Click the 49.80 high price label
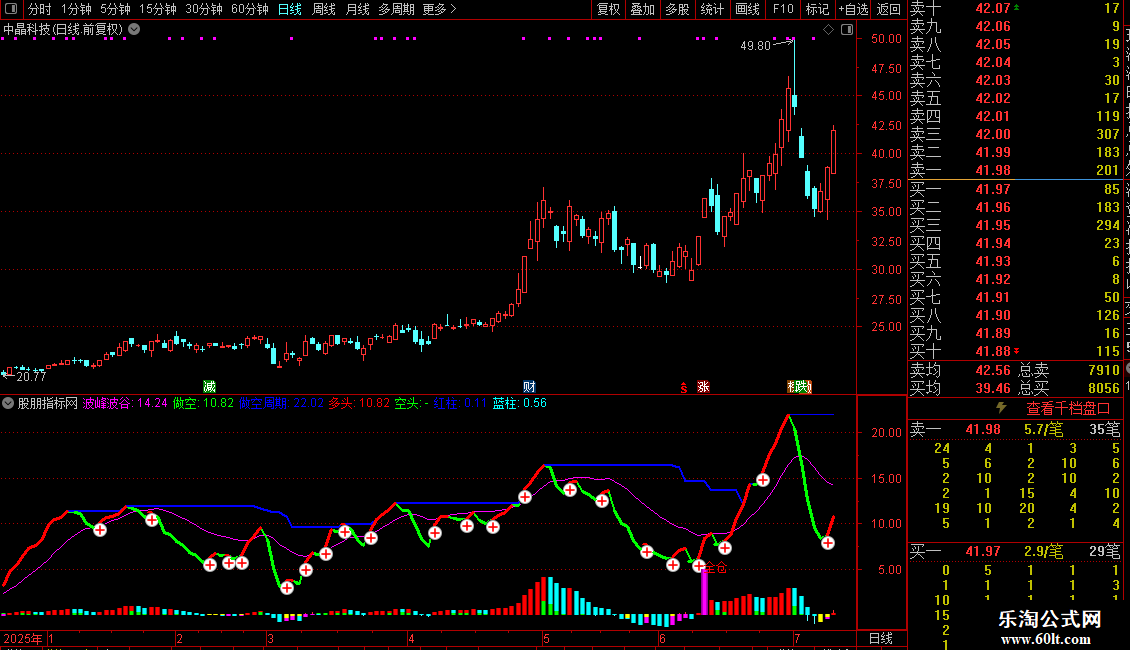Image resolution: width=1130 pixels, height=650 pixels. (x=755, y=45)
